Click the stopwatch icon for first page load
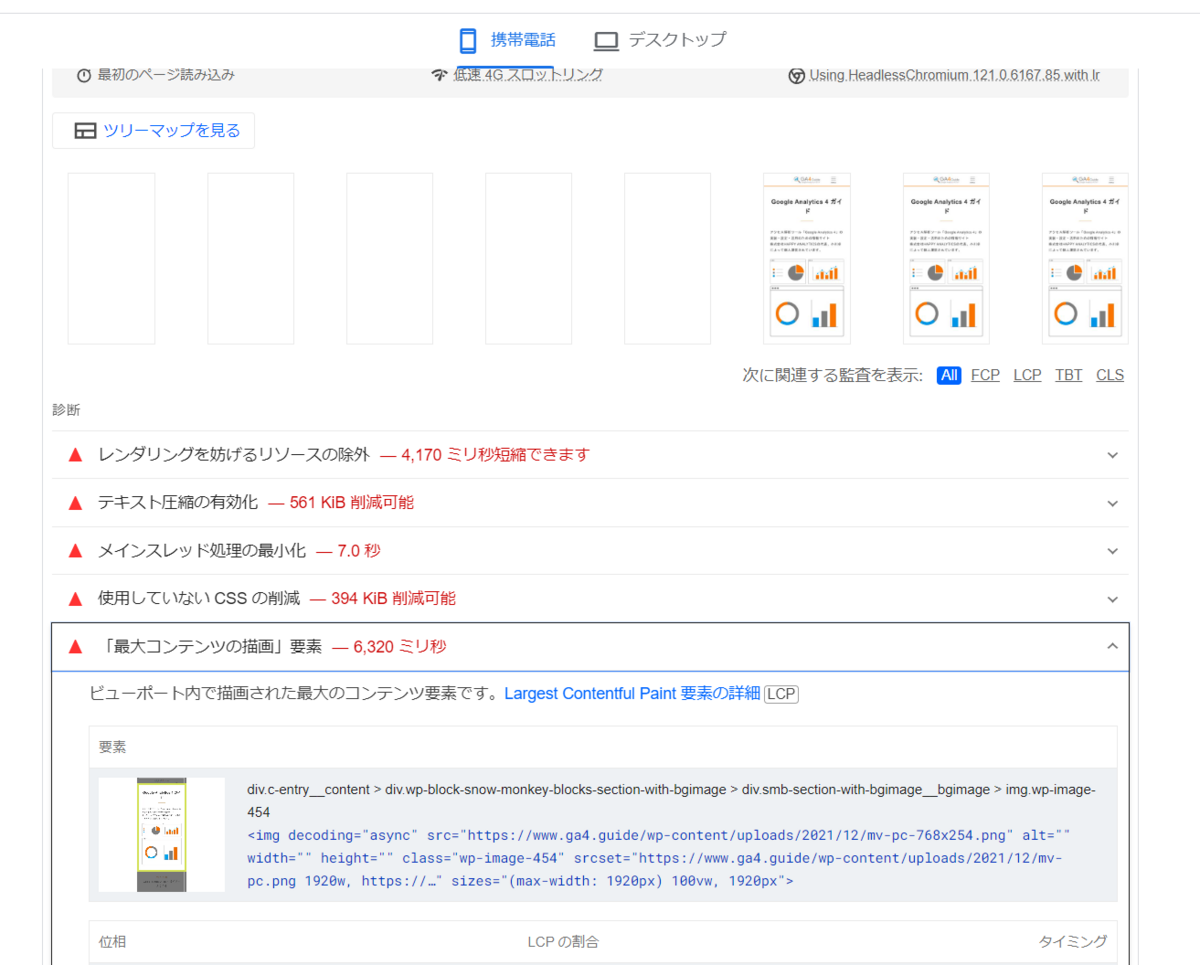 84,76
